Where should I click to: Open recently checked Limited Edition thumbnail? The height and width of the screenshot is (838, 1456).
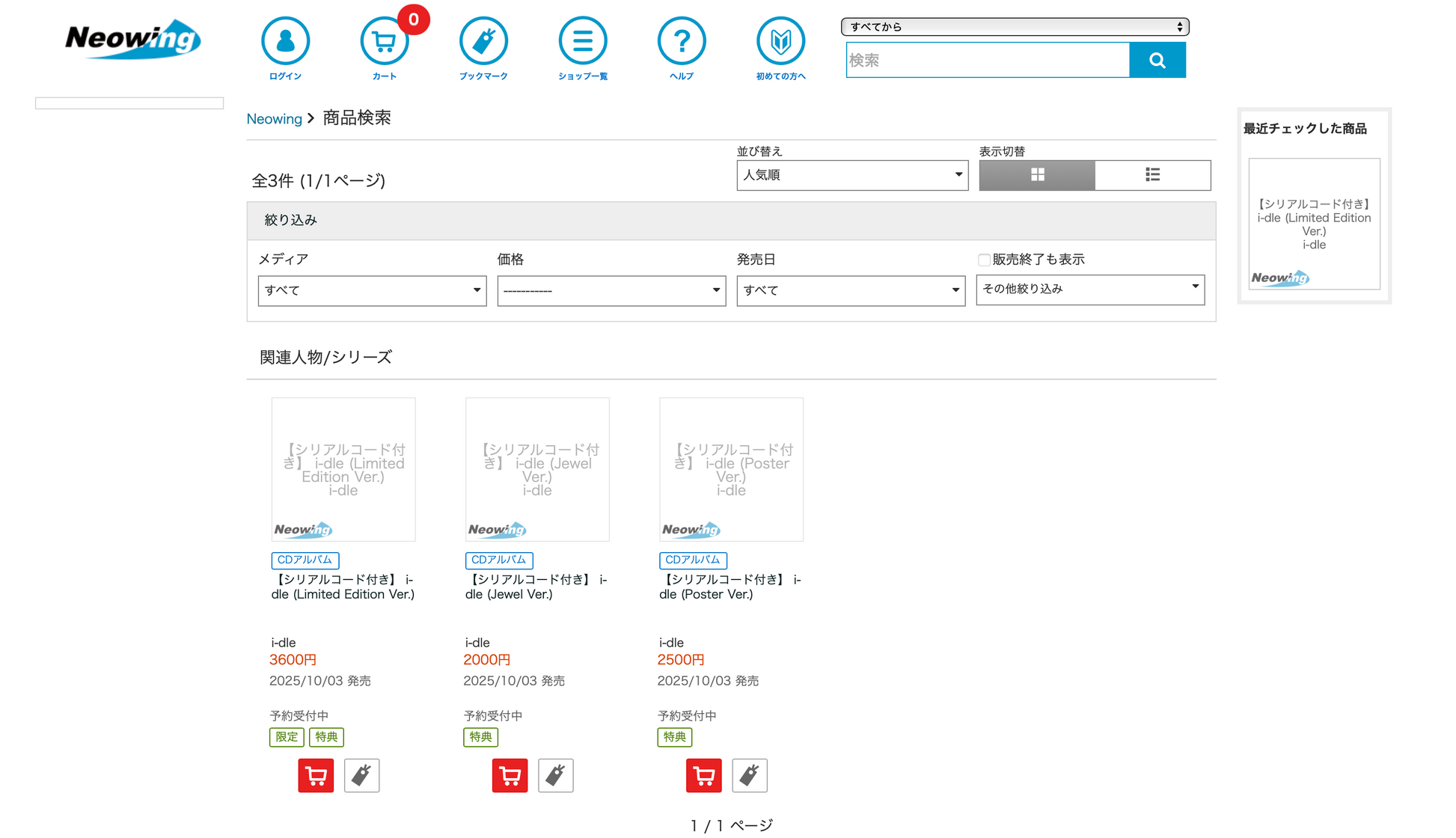tap(1314, 224)
